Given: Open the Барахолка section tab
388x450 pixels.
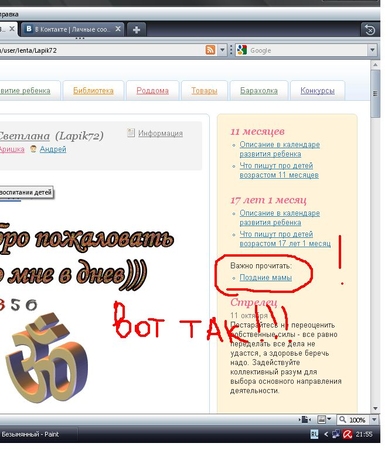Looking at the screenshot, I should pyautogui.click(x=259, y=91).
